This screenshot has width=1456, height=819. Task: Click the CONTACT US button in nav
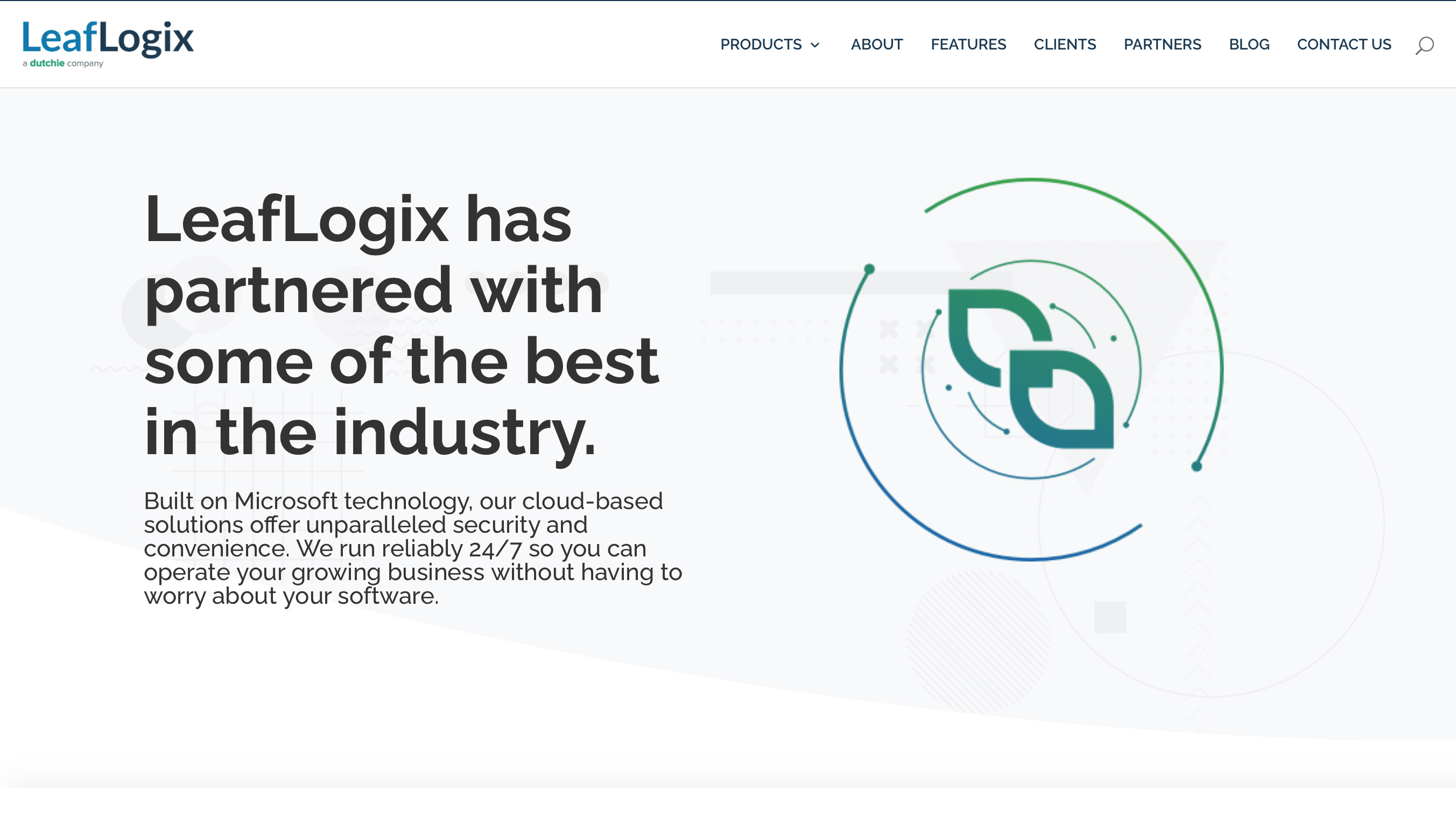[1344, 44]
